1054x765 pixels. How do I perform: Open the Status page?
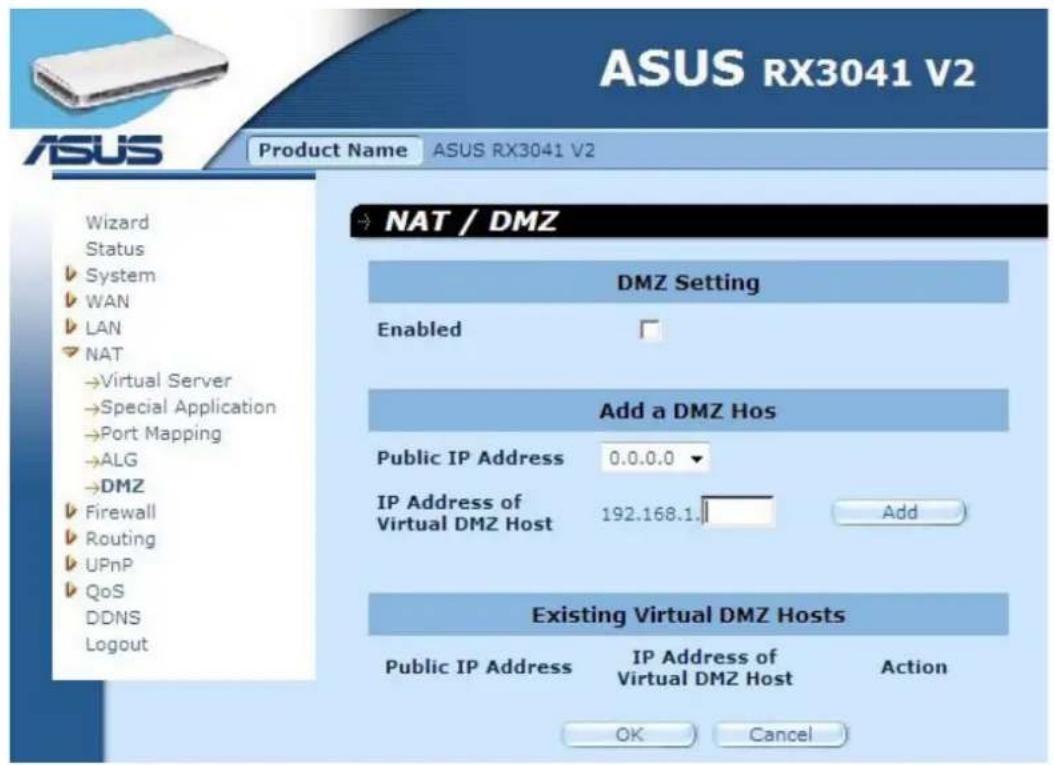click(x=115, y=249)
